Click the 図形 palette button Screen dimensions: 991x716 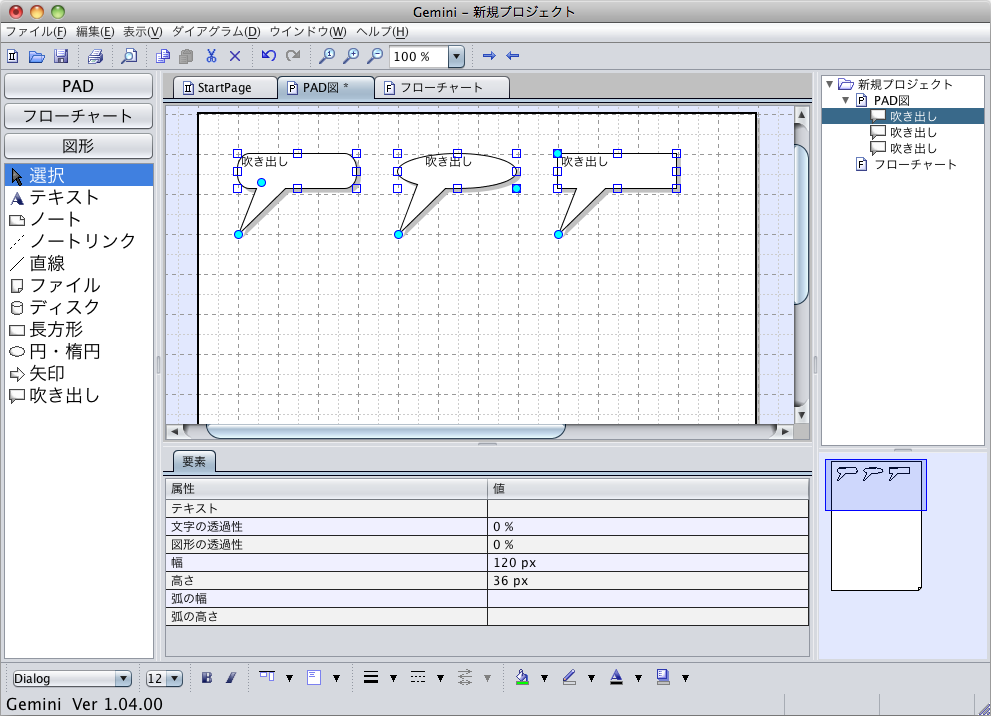pos(78,146)
